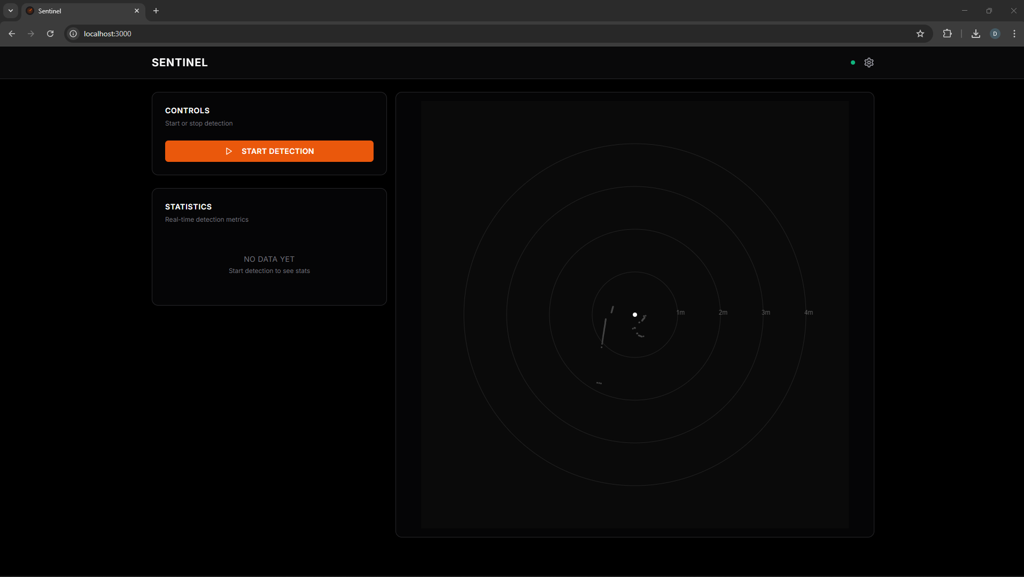This screenshot has height=577, width=1024.
Task: Go back to the previous page
Action: pos(12,34)
